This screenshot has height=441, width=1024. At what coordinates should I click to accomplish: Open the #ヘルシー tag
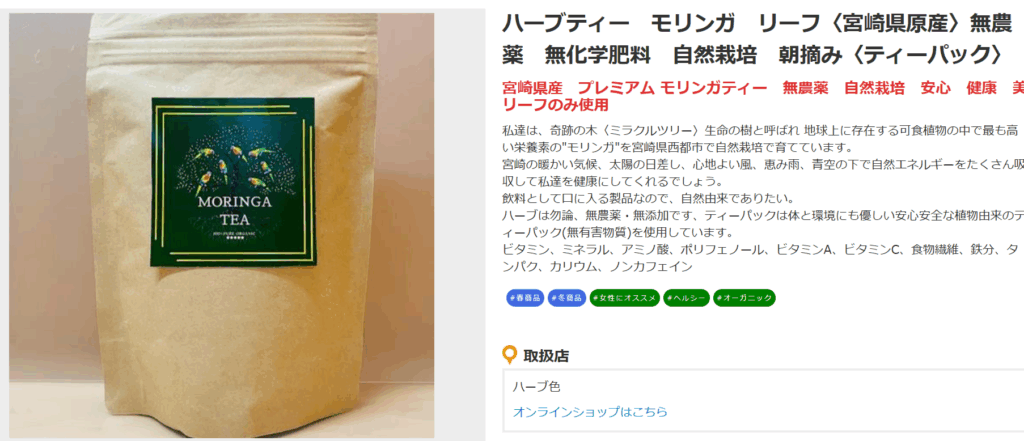[x=686, y=298]
